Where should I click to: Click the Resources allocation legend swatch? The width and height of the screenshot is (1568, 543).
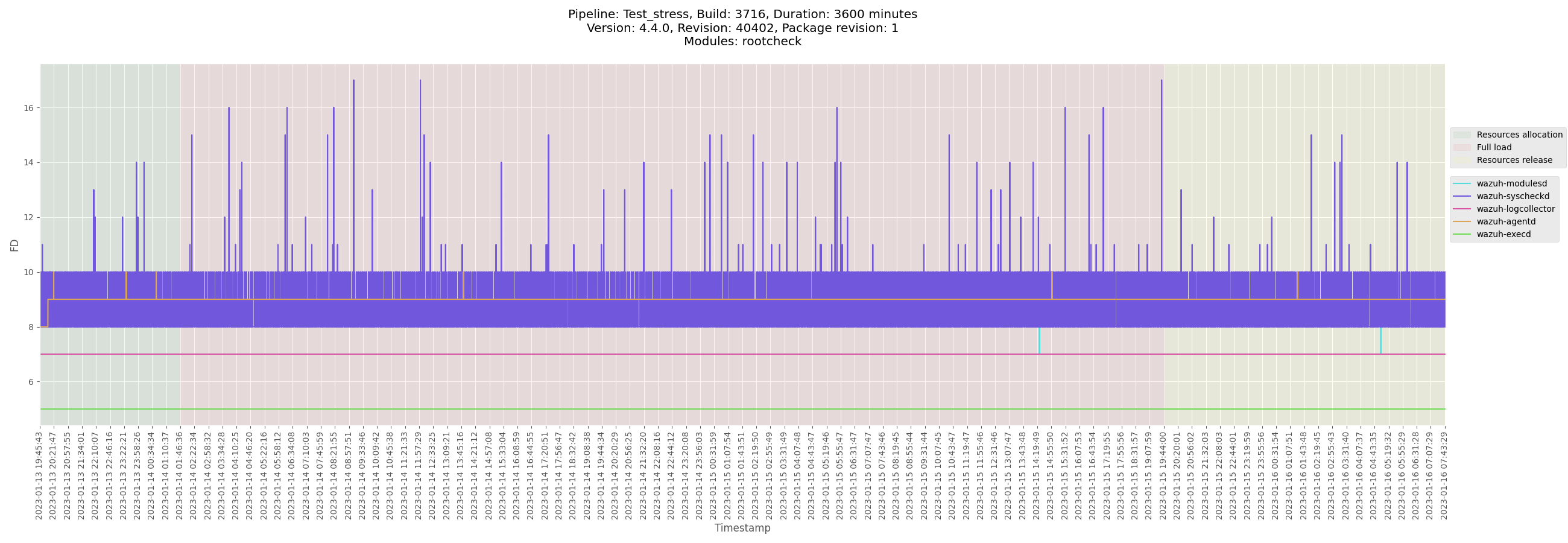[x=1461, y=135]
